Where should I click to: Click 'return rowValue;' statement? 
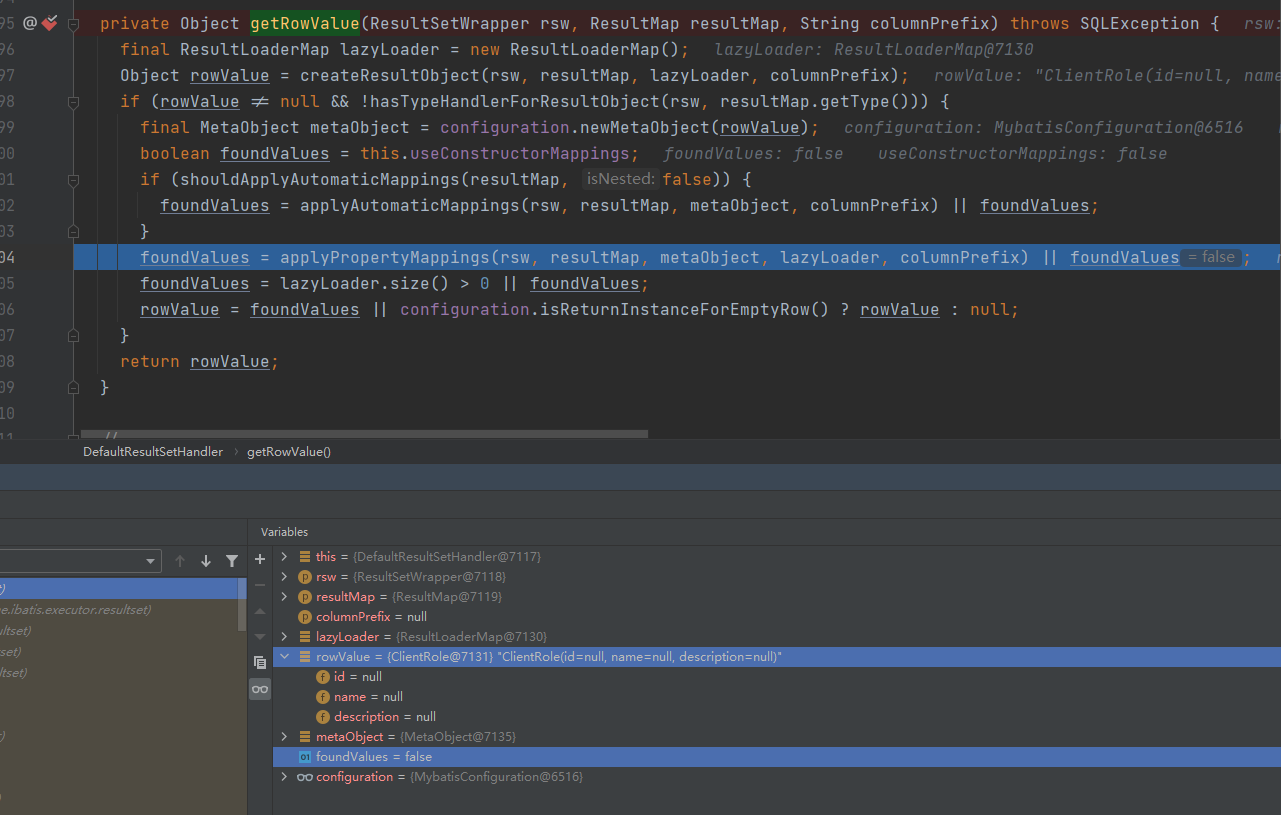click(x=199, y=361)
